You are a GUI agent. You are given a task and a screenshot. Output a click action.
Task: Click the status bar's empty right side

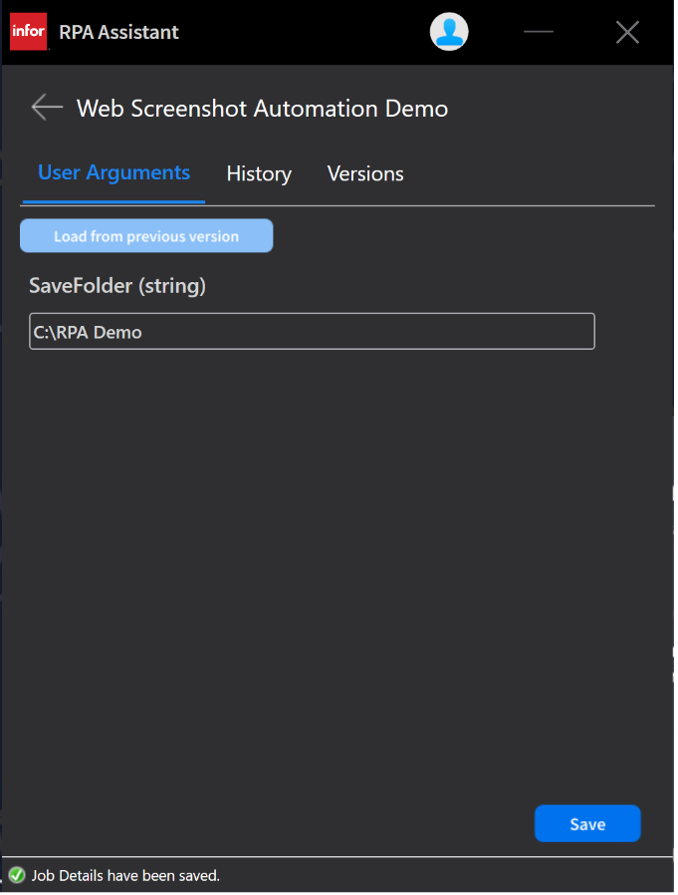pyautogui.click(x=450, y=876)
